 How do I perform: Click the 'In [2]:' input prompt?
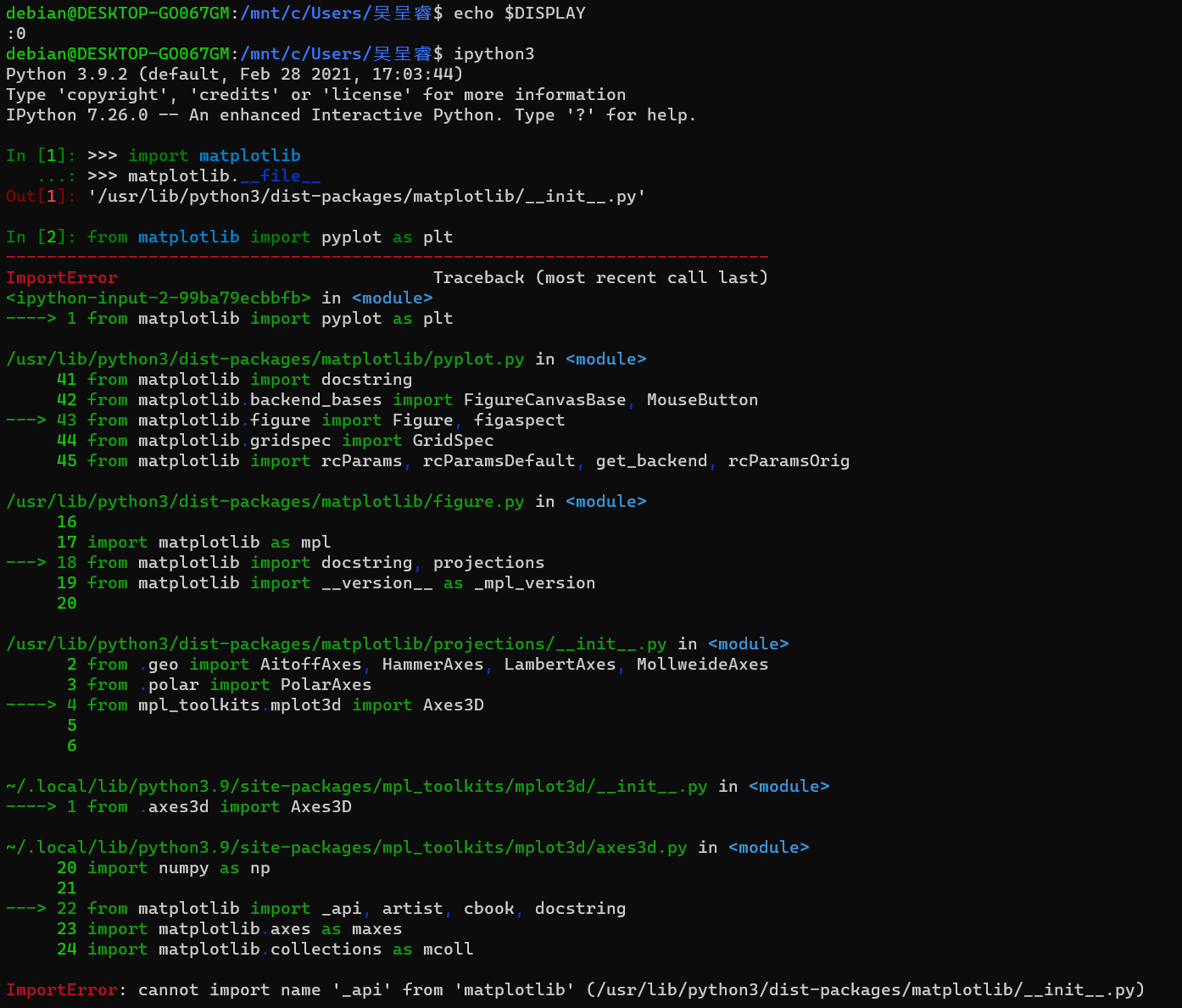(42, 237)
